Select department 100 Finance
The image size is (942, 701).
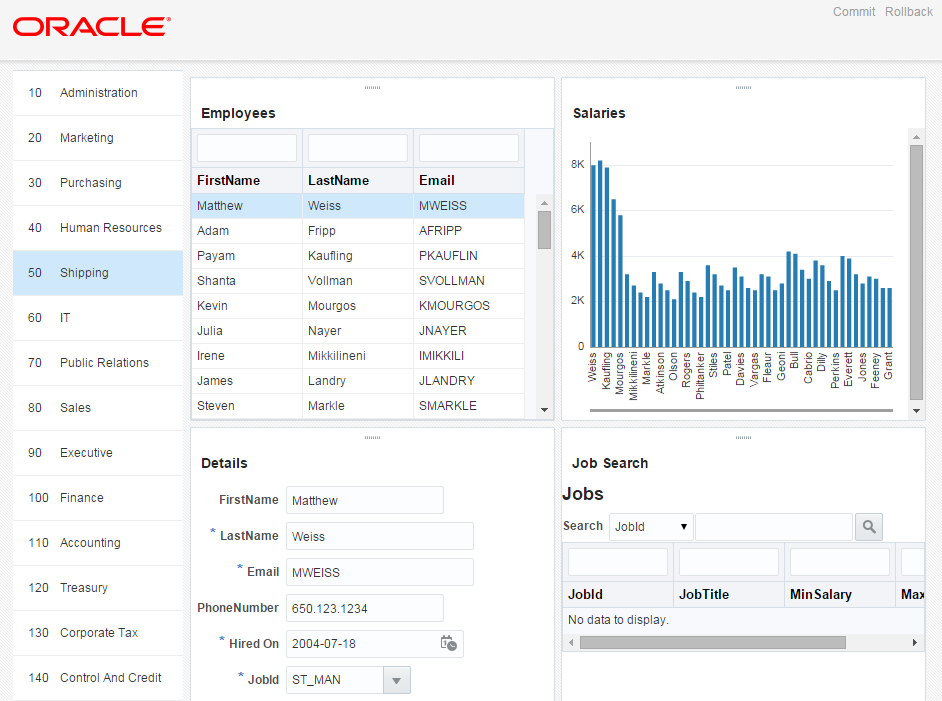tap(98, 499)
